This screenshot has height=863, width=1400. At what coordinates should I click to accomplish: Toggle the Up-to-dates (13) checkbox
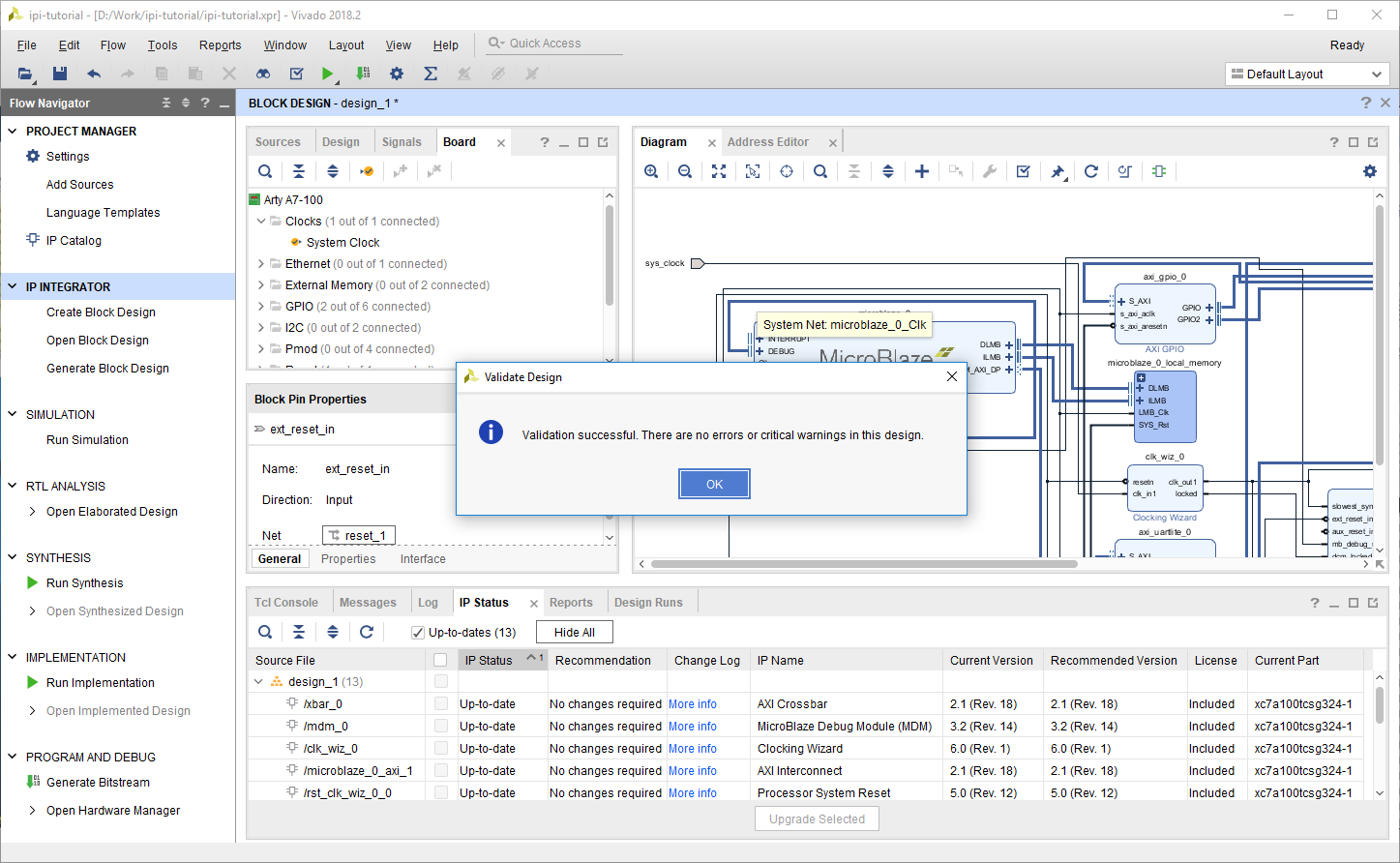coord(418,633)
